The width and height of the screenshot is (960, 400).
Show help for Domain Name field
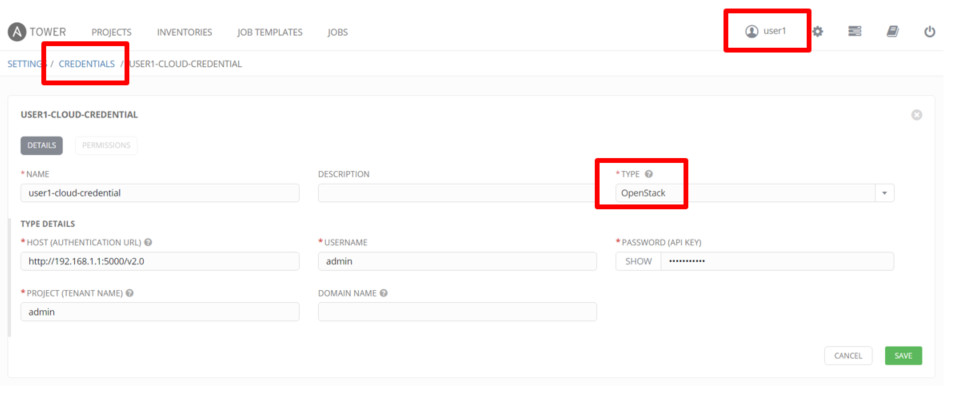[x=383, y=293]
